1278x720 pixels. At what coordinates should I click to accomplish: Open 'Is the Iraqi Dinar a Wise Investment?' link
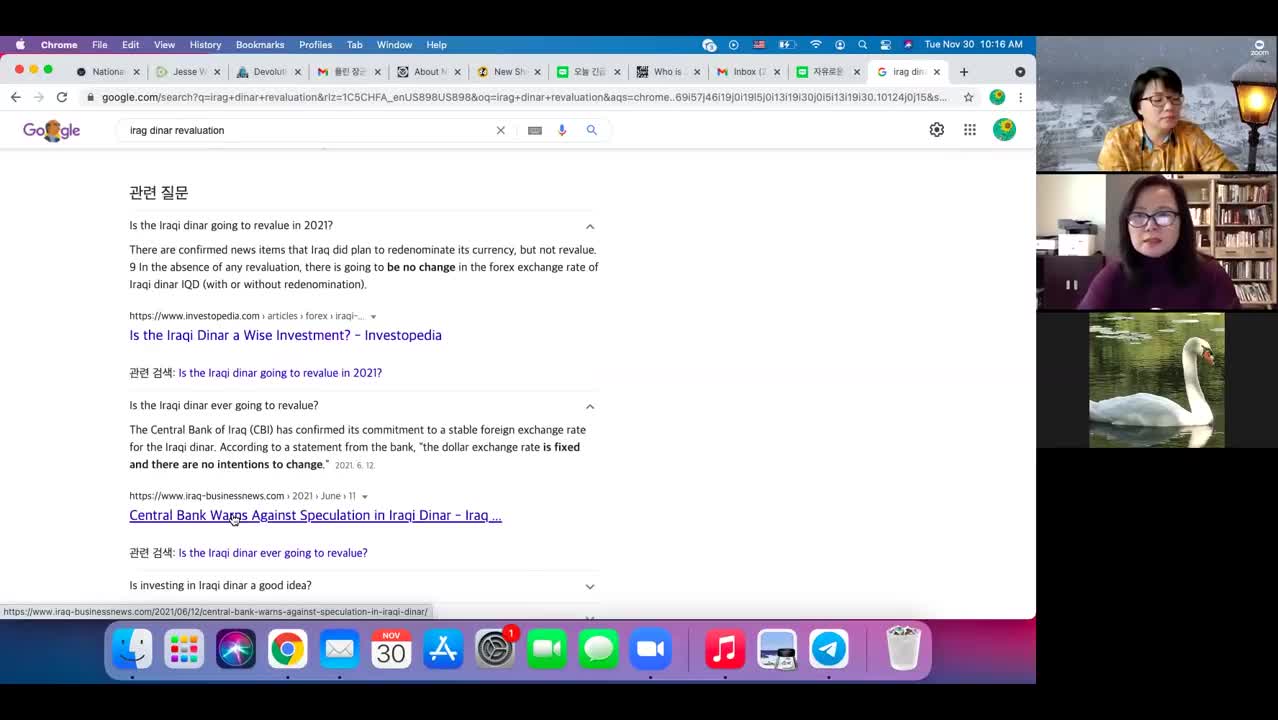(x=285, y=336)
